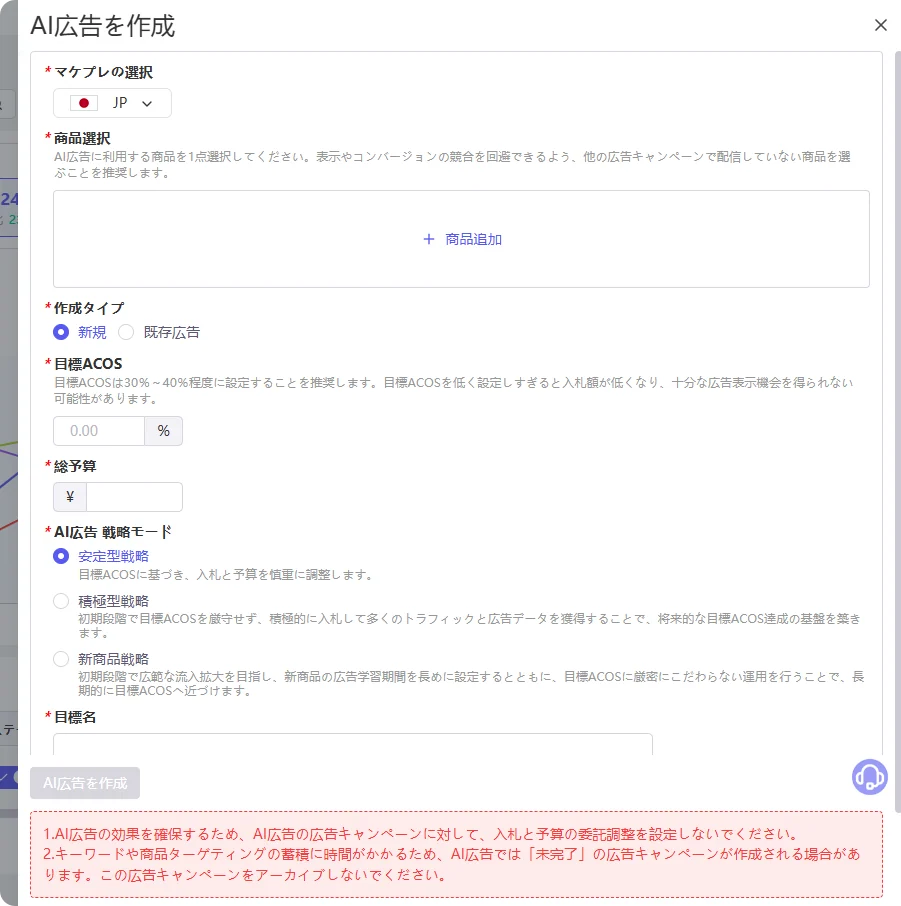Focus the 総予算 yen field
This screenshot has width=901, height=906.
pos(134,497)
